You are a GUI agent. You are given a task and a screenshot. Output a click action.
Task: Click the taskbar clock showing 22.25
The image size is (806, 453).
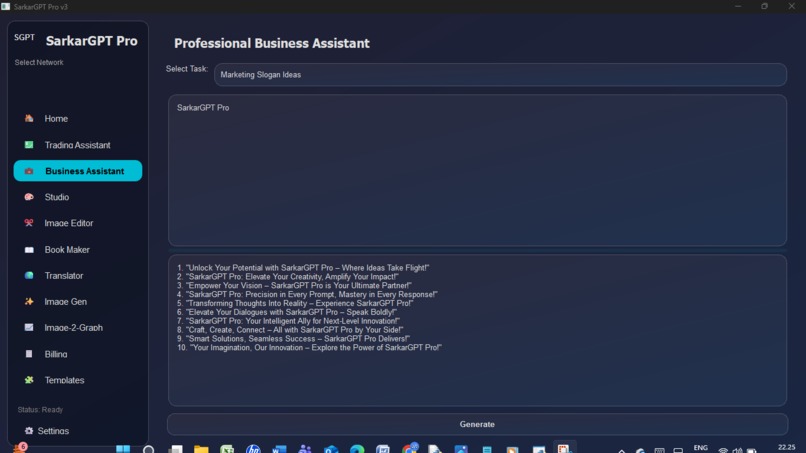click(x=786, y=447)
